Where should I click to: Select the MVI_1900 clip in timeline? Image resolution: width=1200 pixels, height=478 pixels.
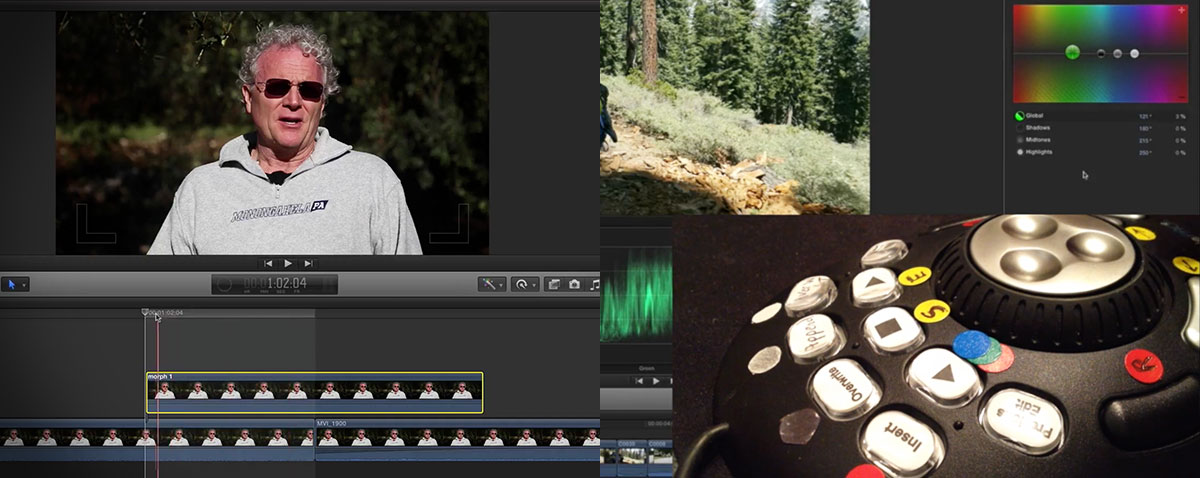(x=457, y=440)
